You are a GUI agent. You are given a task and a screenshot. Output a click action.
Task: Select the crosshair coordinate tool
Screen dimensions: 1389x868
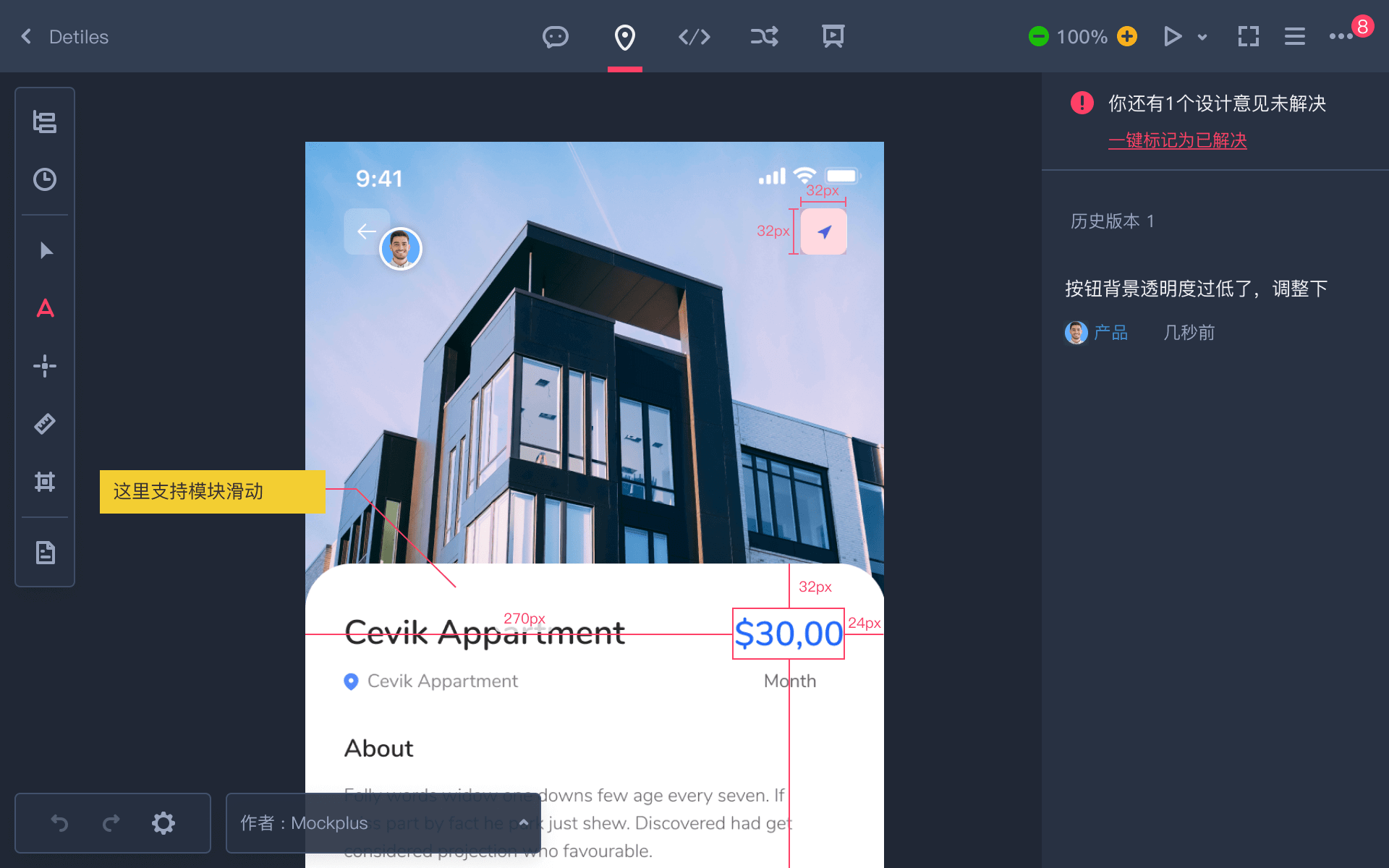click(45, 366)
